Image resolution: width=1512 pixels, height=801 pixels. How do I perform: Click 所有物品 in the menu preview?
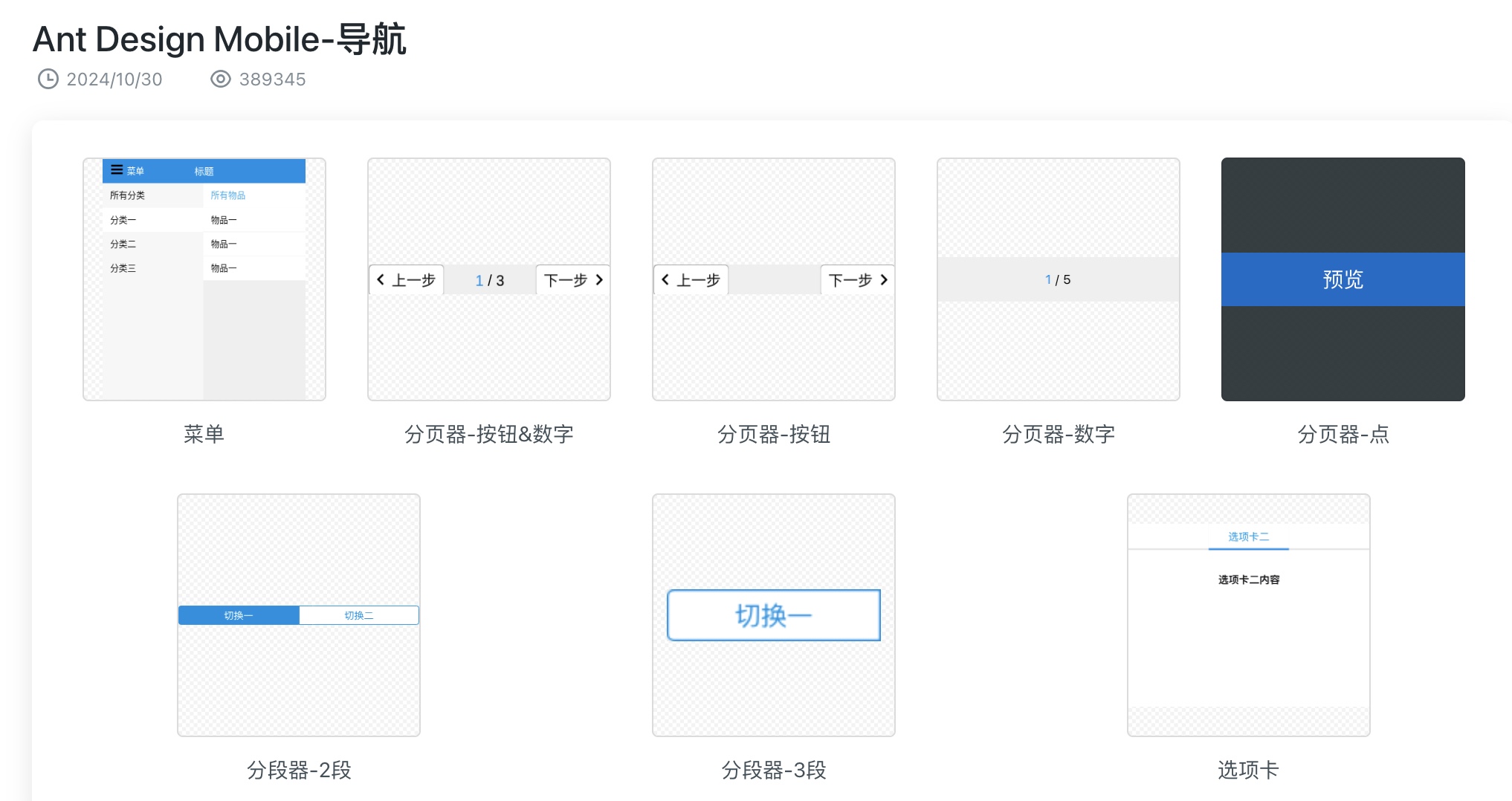tap(228, 195)
